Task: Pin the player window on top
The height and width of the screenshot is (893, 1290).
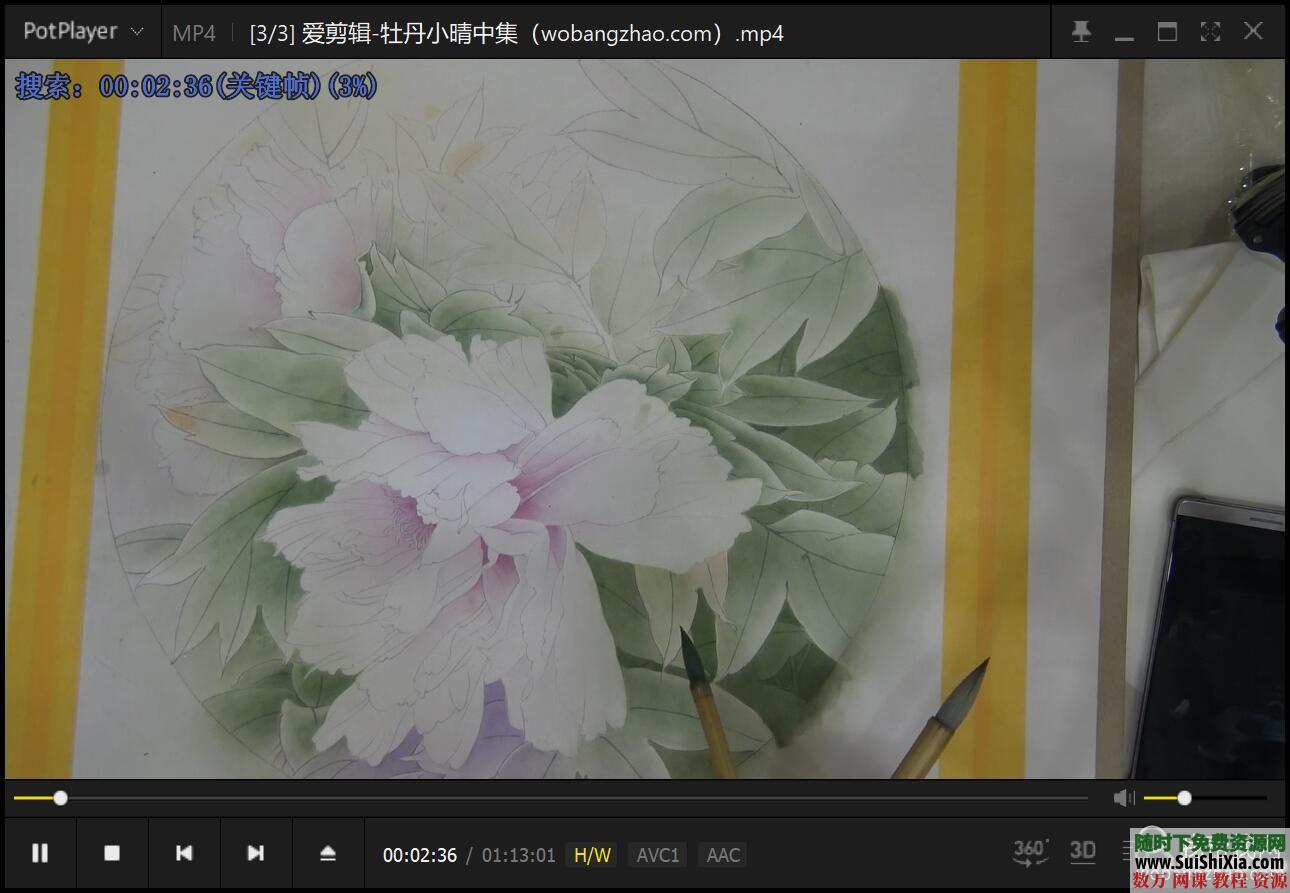Action: 1081,32
